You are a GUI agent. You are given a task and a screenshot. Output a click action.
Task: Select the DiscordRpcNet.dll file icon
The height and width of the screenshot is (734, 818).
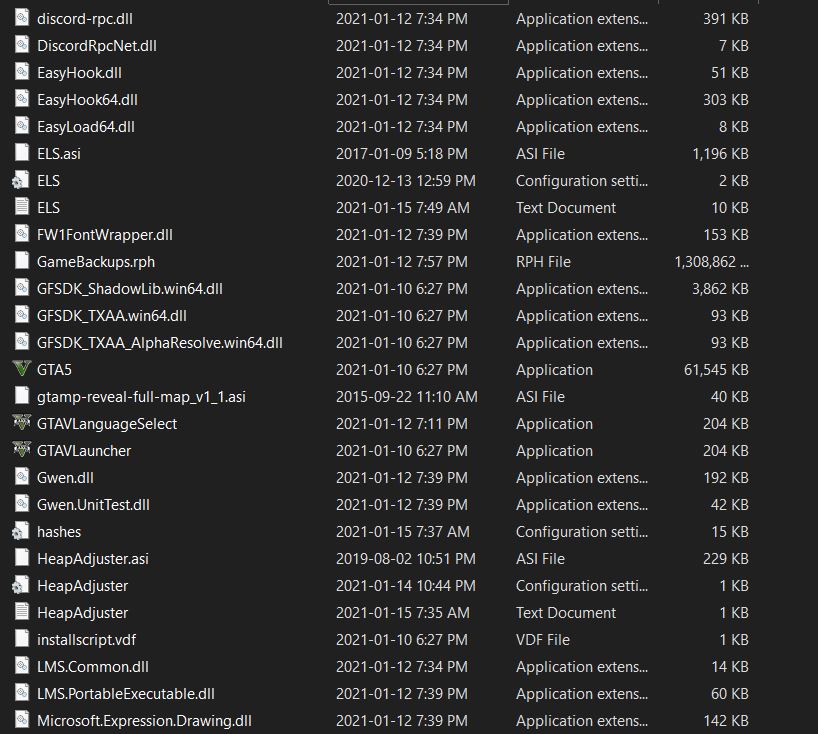21,45
